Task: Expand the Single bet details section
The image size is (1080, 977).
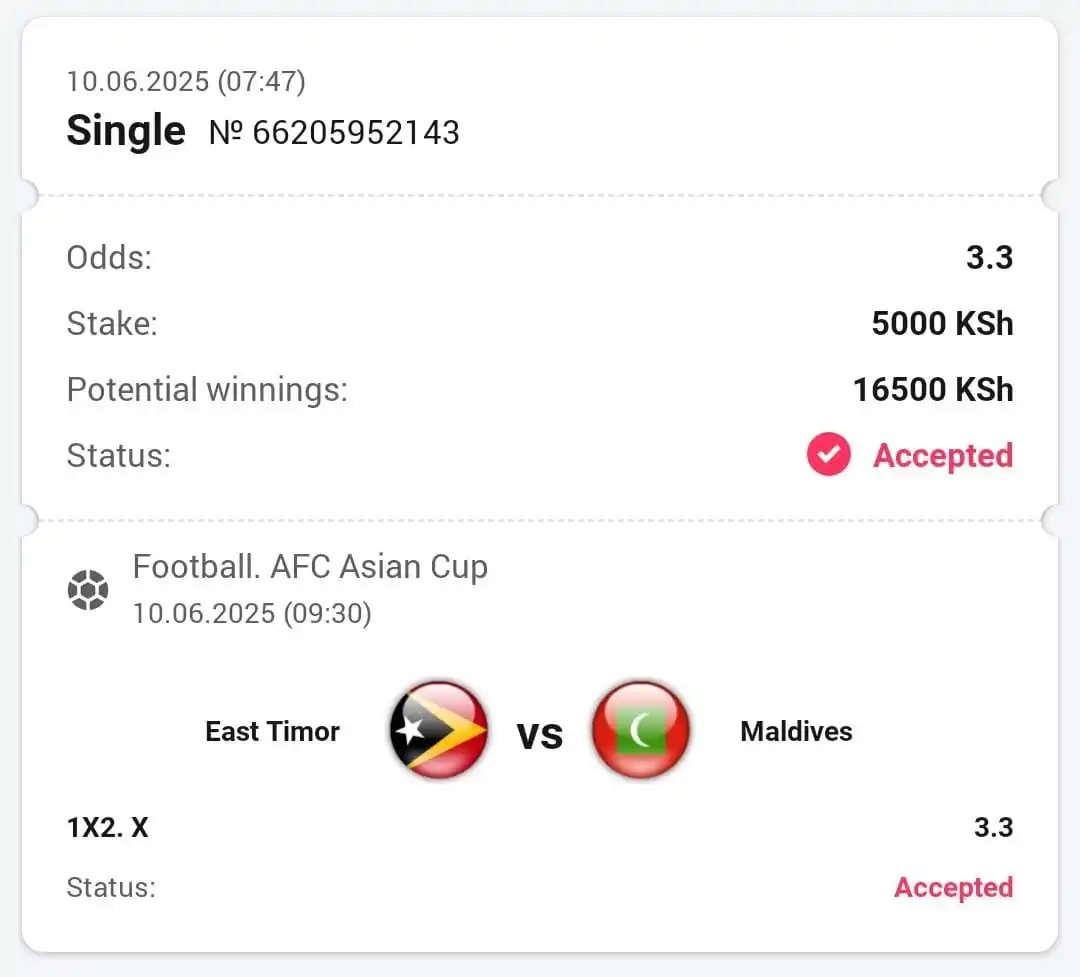Action: pos(125,131)
